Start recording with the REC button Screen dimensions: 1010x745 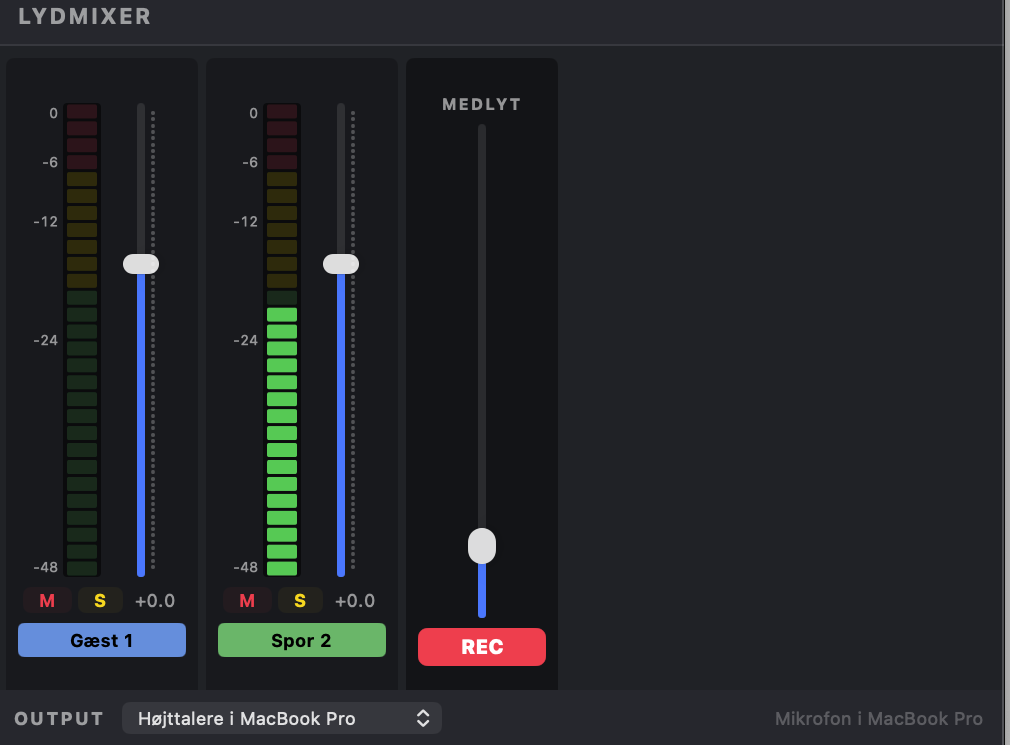pyautogui.click(x=482, y=646)
